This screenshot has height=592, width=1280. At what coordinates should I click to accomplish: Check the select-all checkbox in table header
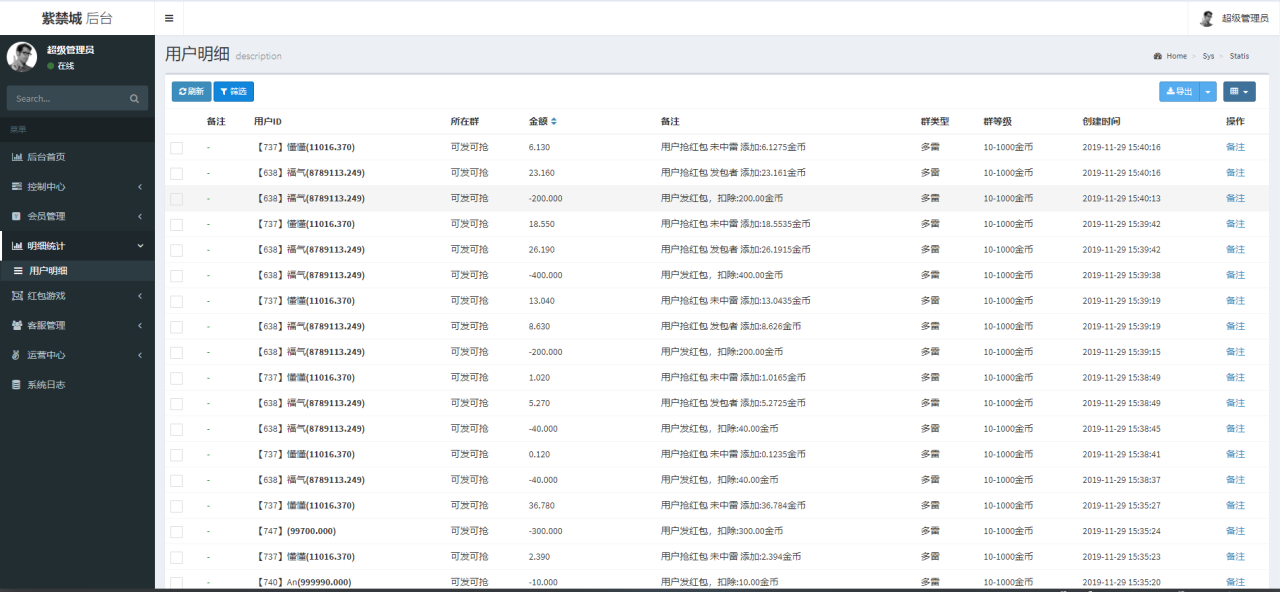click(176, 121)
